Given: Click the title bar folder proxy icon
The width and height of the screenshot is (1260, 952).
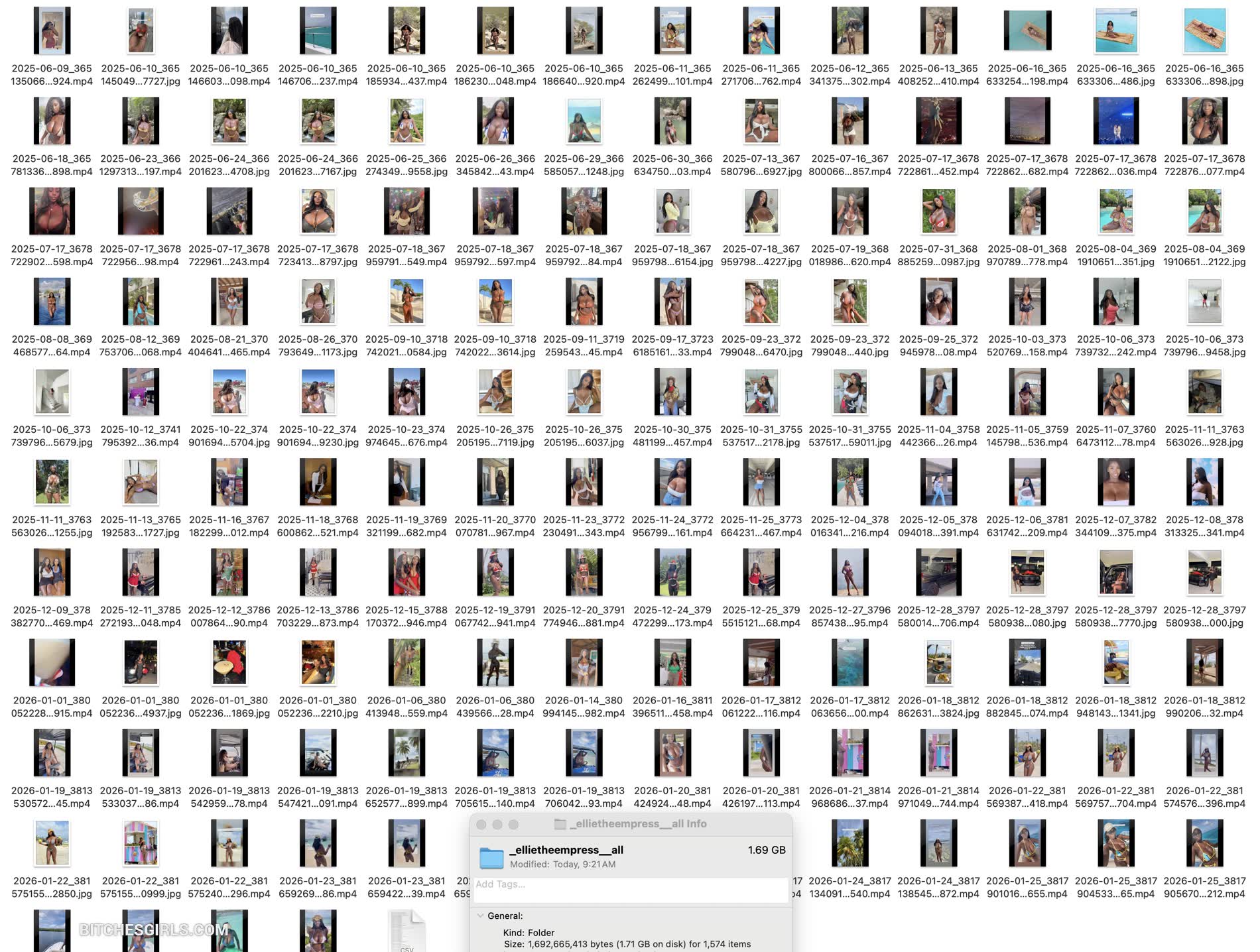Looking at the screenshot, I should [560, 824].
